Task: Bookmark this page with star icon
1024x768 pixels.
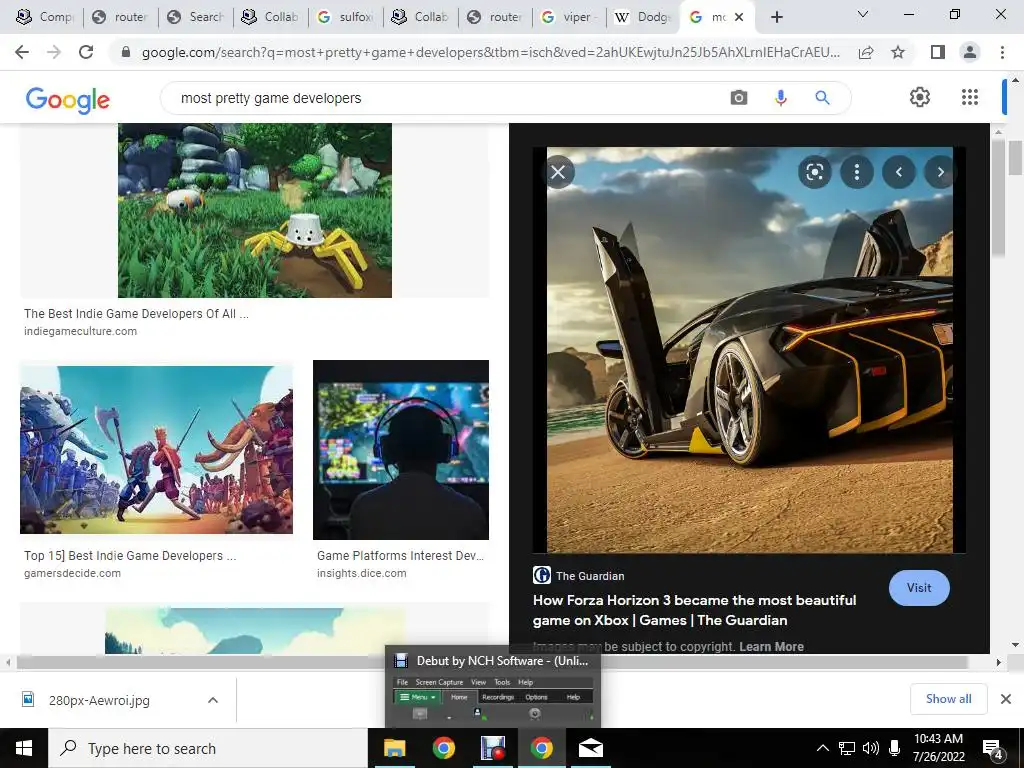Action: click(x=898, y=52)
